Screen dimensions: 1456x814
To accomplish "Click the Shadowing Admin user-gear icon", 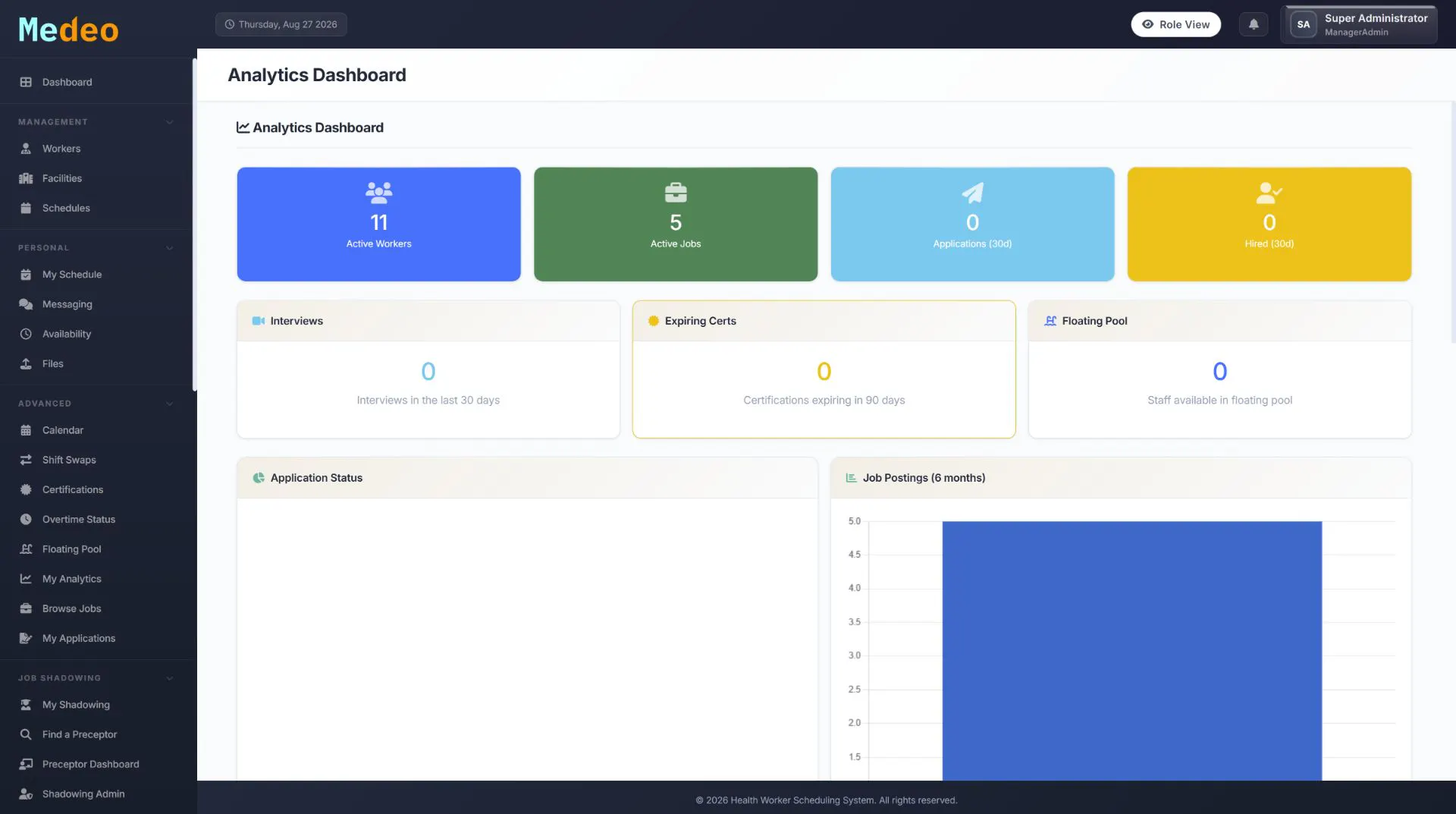I will tap(26, 794).
